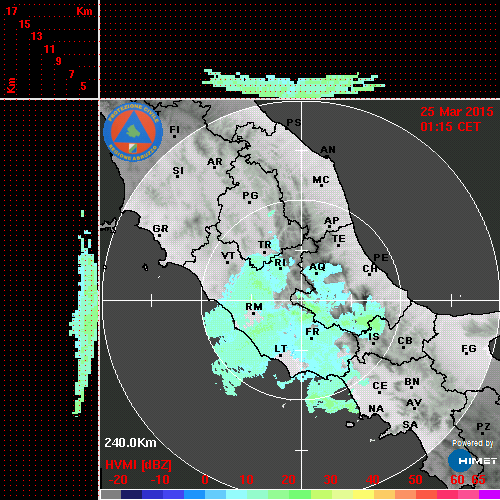Click the 17 Km altitude label
The width and height of the screenshot is (500, 500).
(x=11, y=11)
